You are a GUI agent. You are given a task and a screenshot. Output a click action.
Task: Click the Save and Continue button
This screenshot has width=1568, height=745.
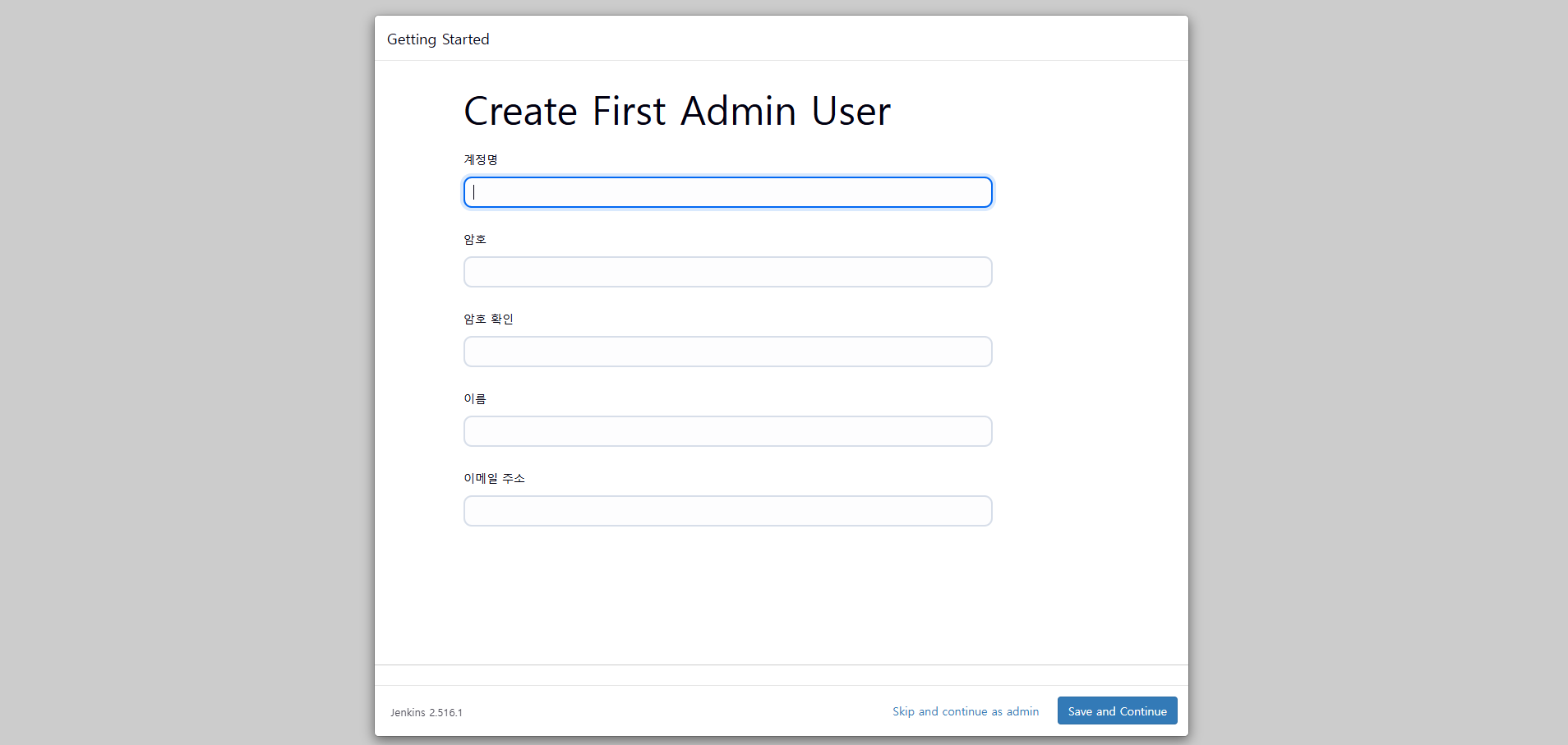tap(1117, 711)
